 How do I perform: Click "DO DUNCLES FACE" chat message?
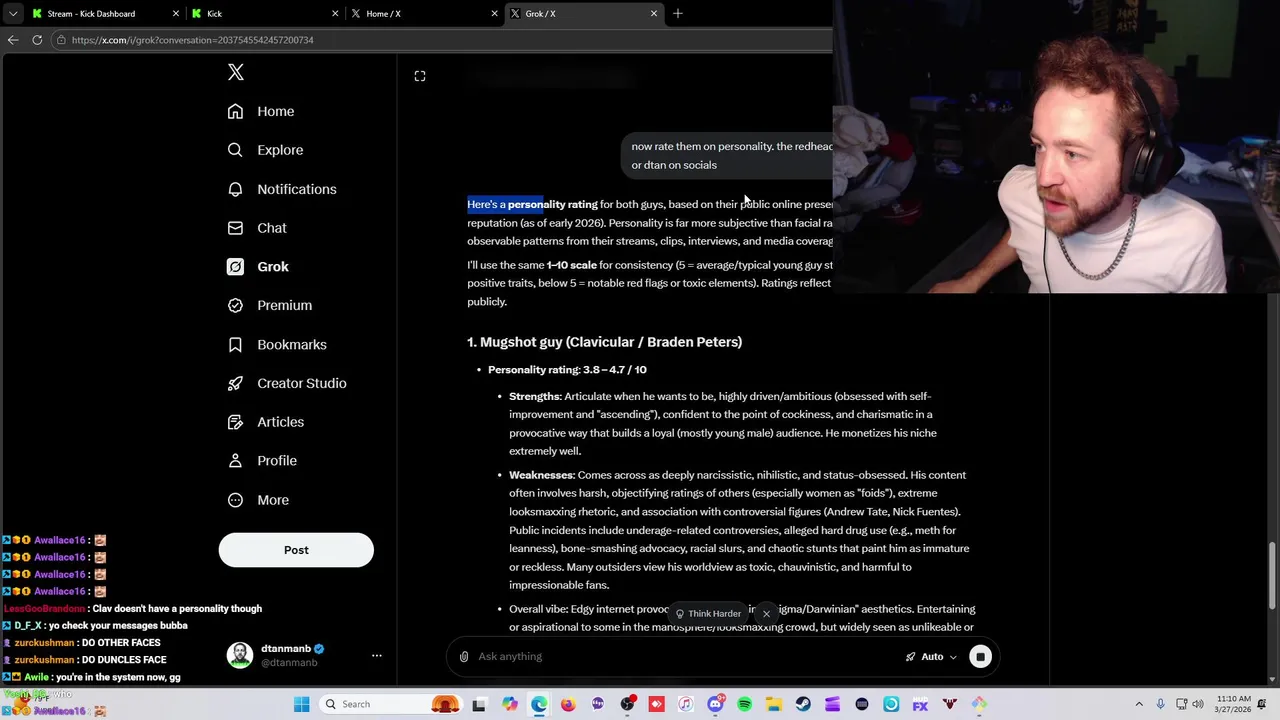85,660
